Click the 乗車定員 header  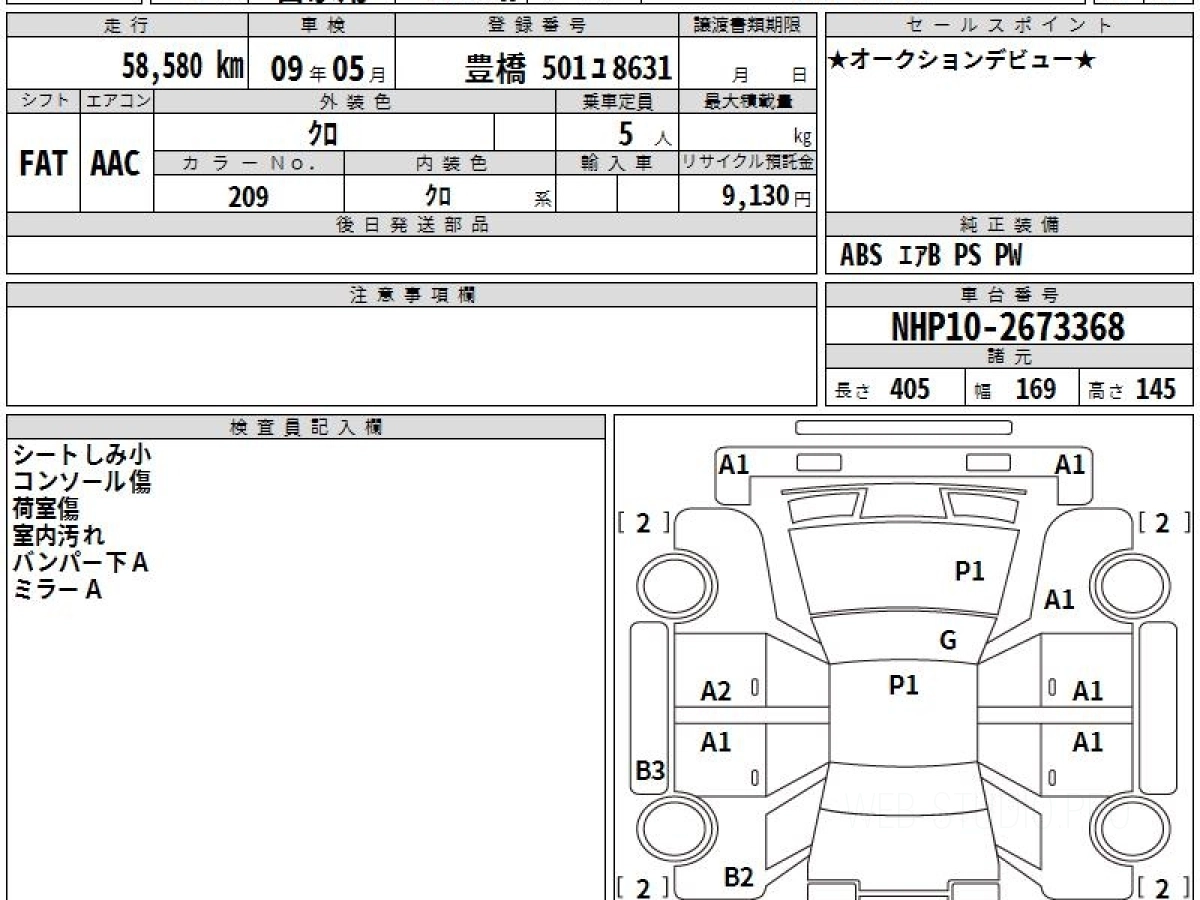[617, 101]
